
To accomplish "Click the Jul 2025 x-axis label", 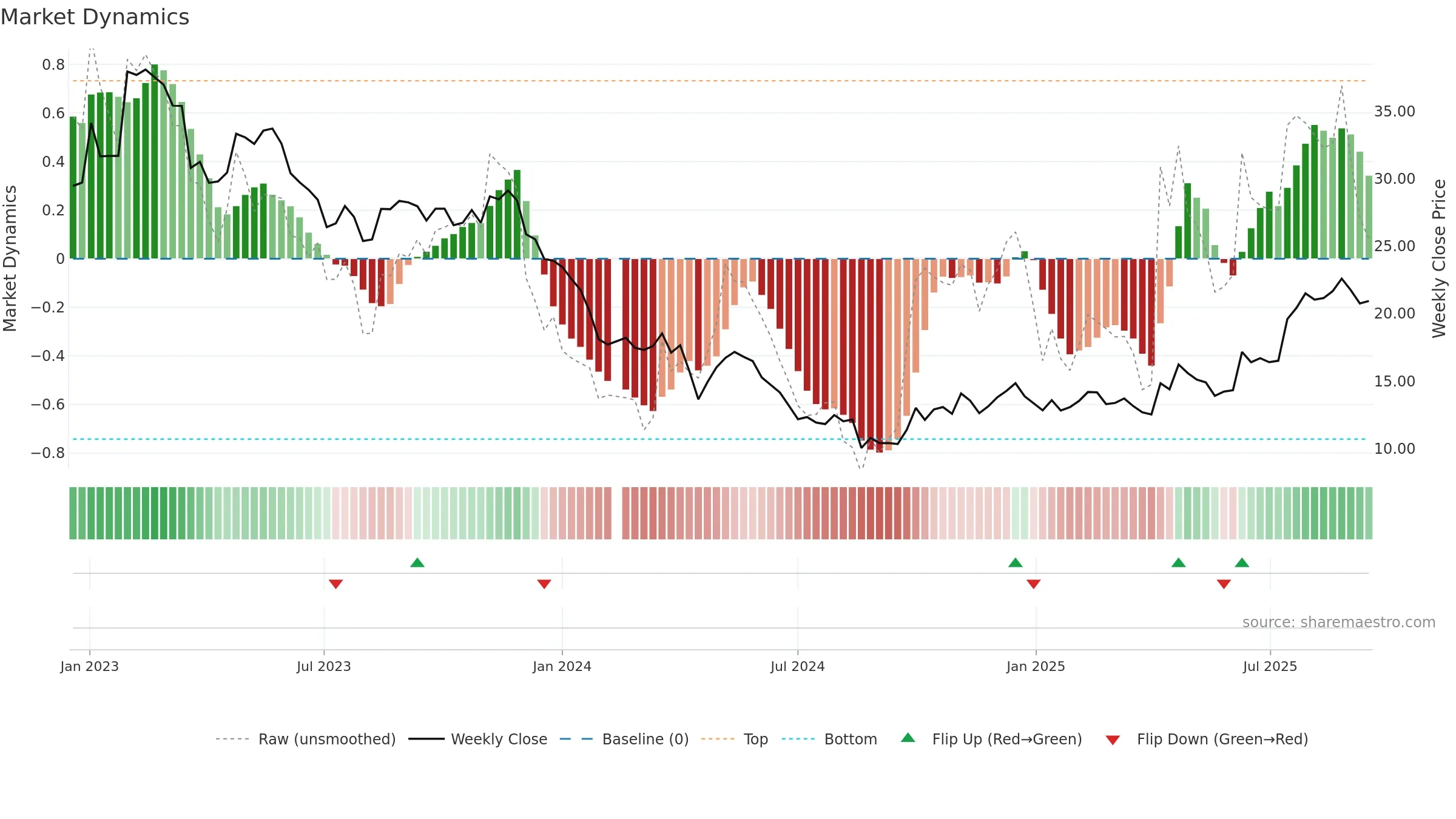I will coord(1270,666).
